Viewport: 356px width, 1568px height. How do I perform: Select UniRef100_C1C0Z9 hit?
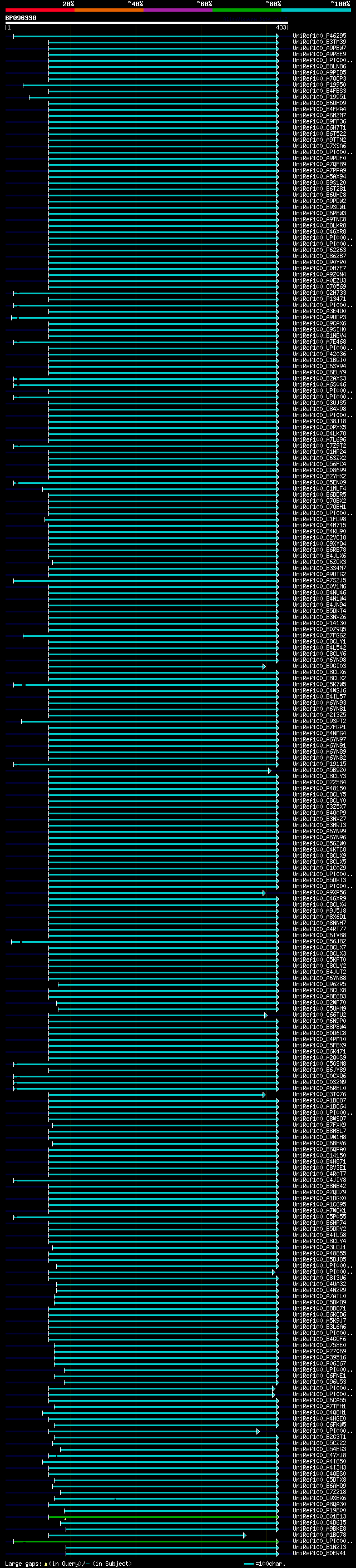point(319,868)
